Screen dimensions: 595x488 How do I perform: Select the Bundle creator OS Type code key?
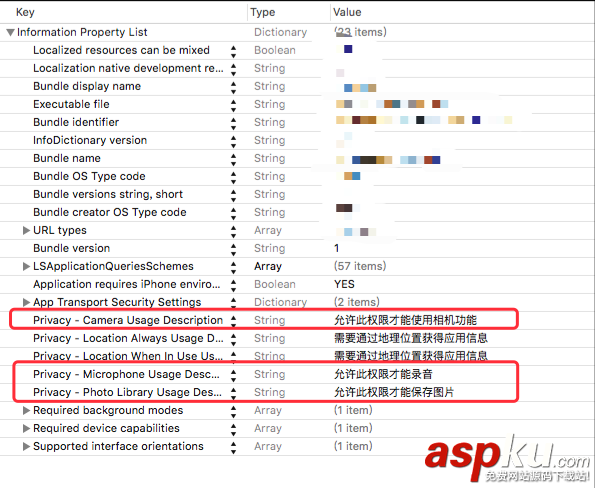point(110,212)
